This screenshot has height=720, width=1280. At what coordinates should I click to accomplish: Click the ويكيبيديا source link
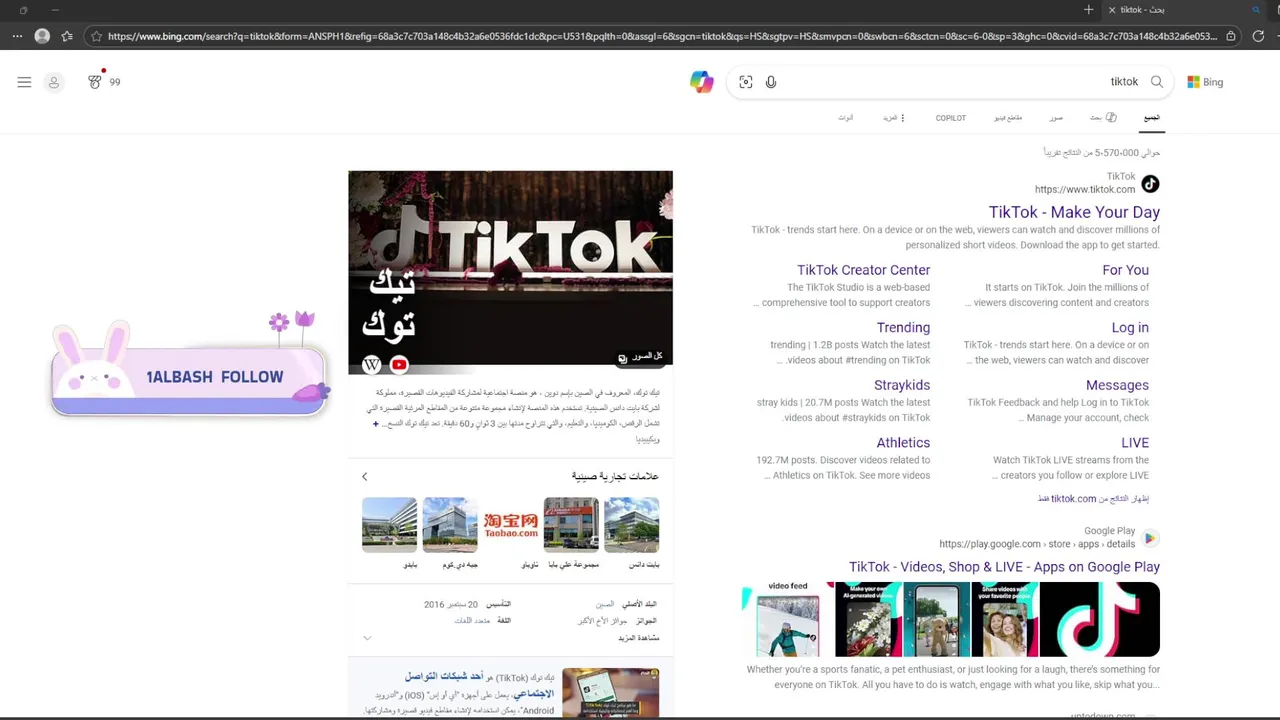click(648, 439)
